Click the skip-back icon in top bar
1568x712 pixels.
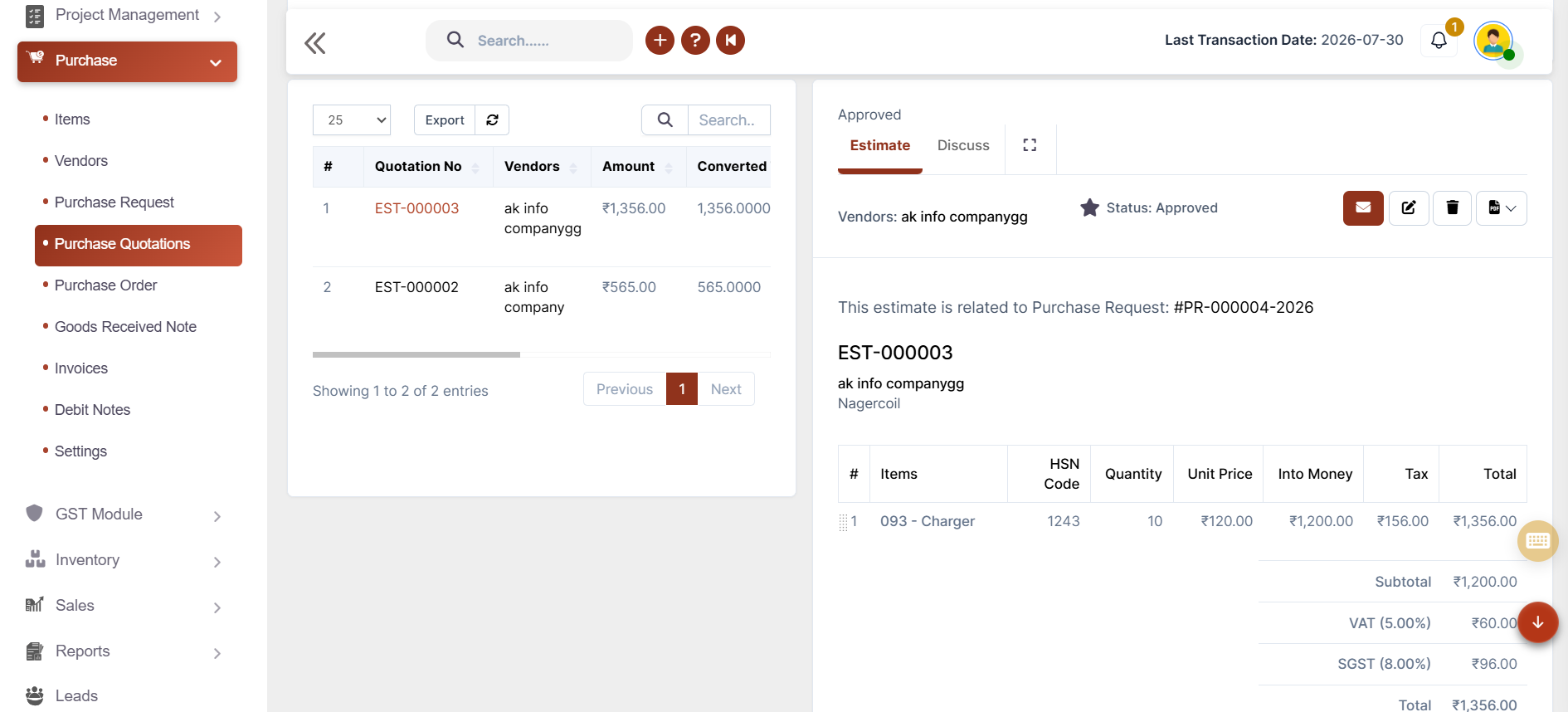730,40
